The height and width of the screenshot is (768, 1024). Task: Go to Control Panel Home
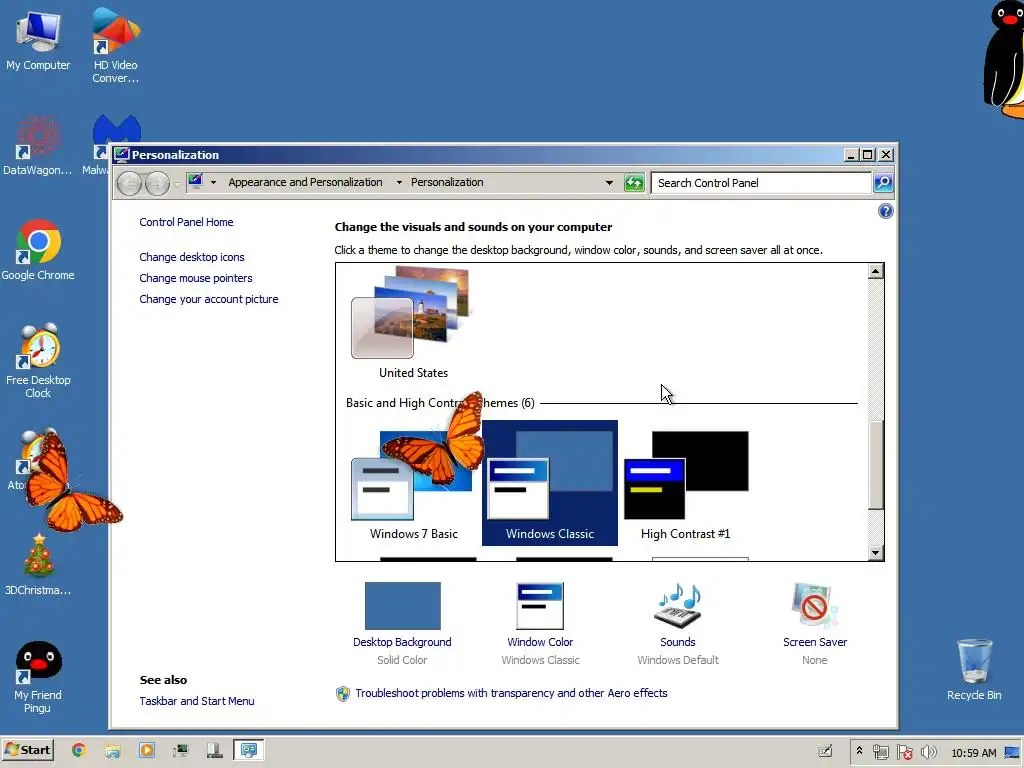[186, 222]
